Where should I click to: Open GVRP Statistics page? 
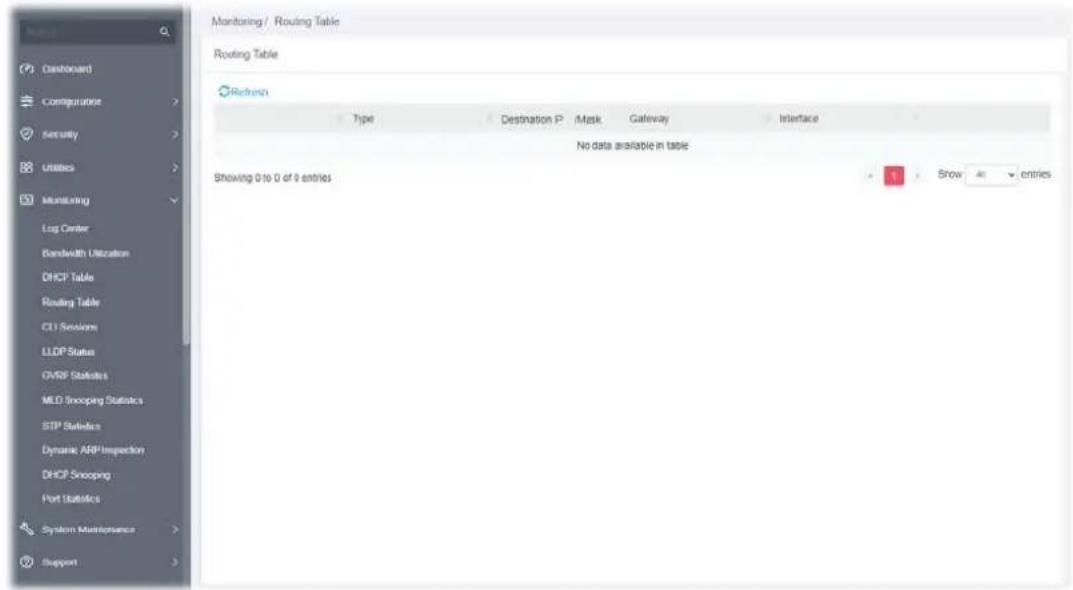(x=75, y=376)
